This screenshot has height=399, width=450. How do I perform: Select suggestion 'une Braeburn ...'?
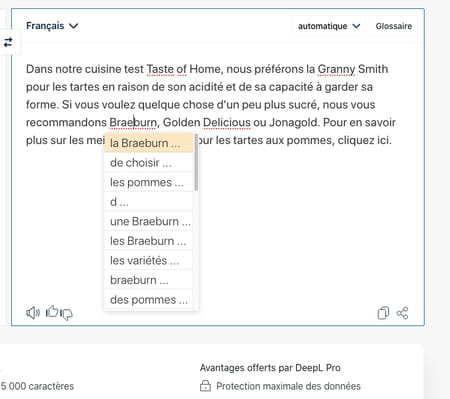click(x=148, y=221)
